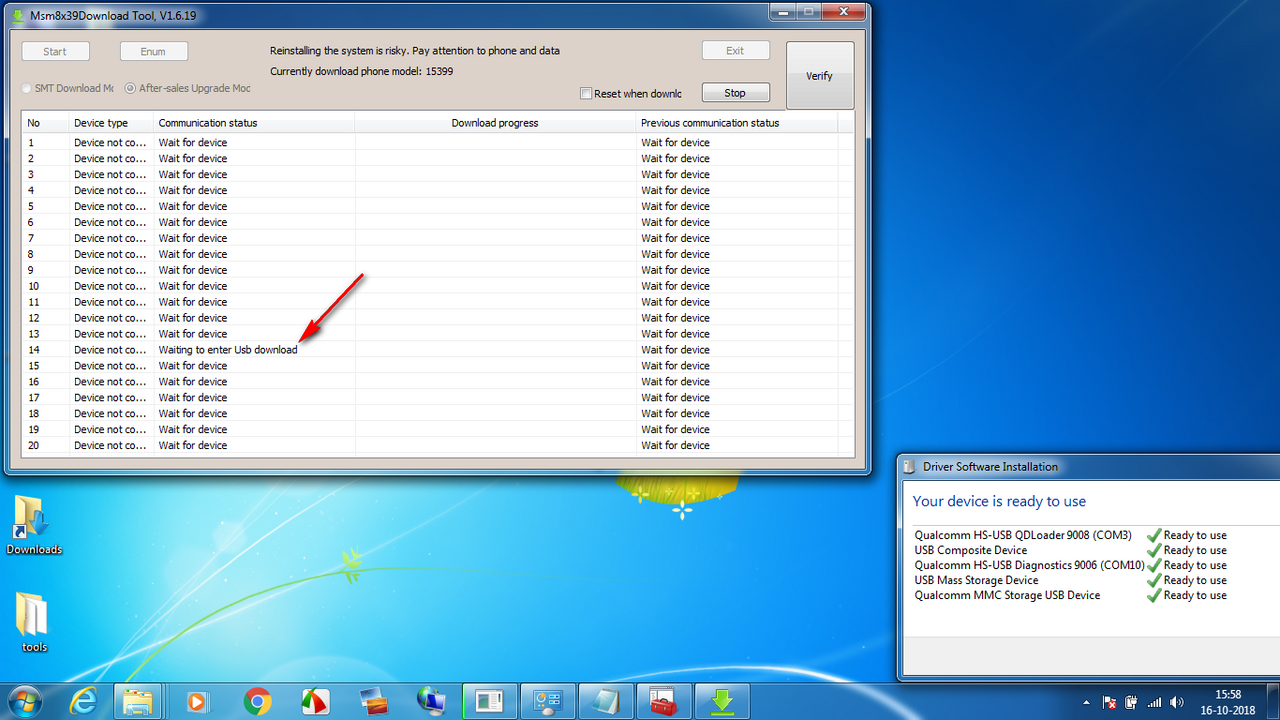Screen dimensions: 1280x720
Task: Select After-sales Upgrade Mode radio button
Action: coord(130,88)
